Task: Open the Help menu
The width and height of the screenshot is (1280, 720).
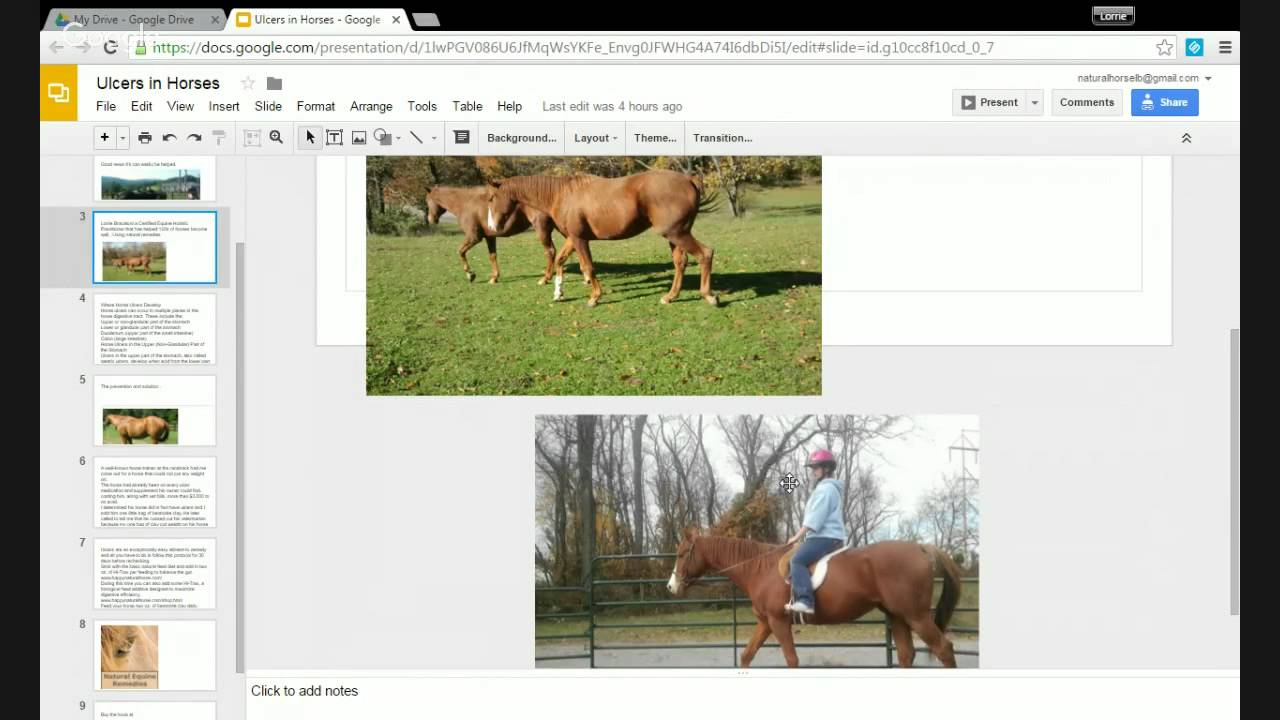Action: point(509,106)
